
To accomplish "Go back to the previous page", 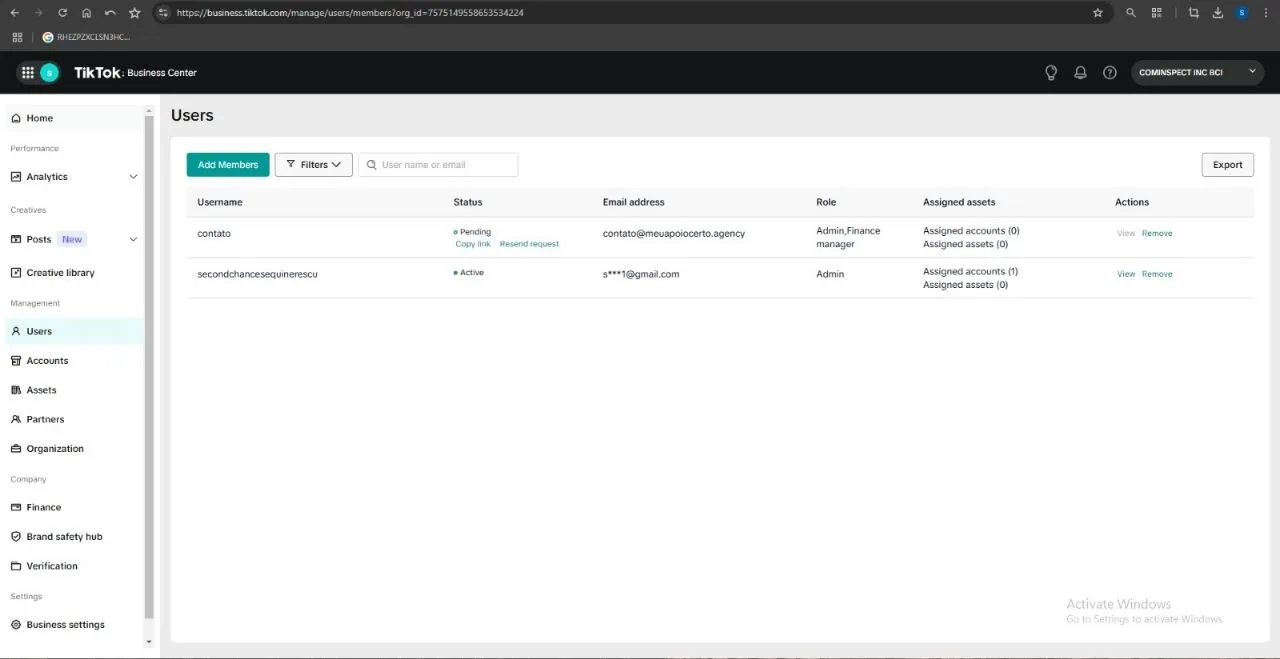I will click(x=14, y=13).
